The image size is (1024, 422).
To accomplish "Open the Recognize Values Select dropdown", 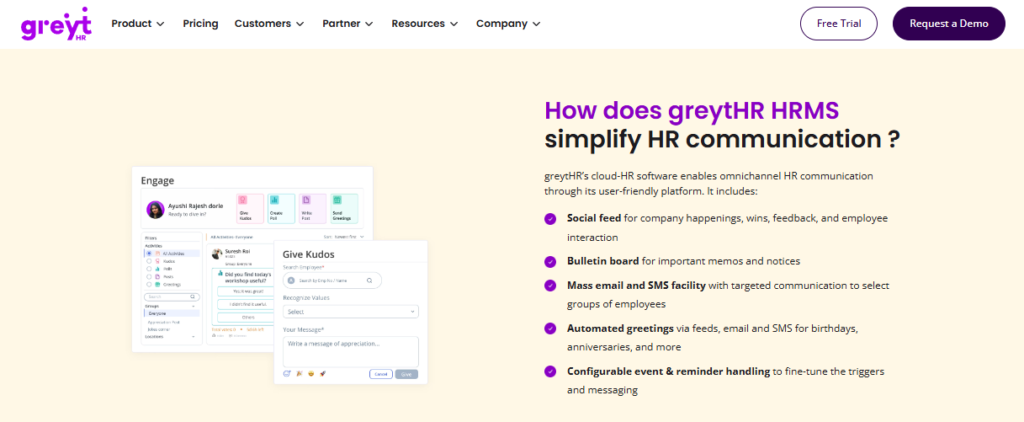I will click(x=351, y=312).
